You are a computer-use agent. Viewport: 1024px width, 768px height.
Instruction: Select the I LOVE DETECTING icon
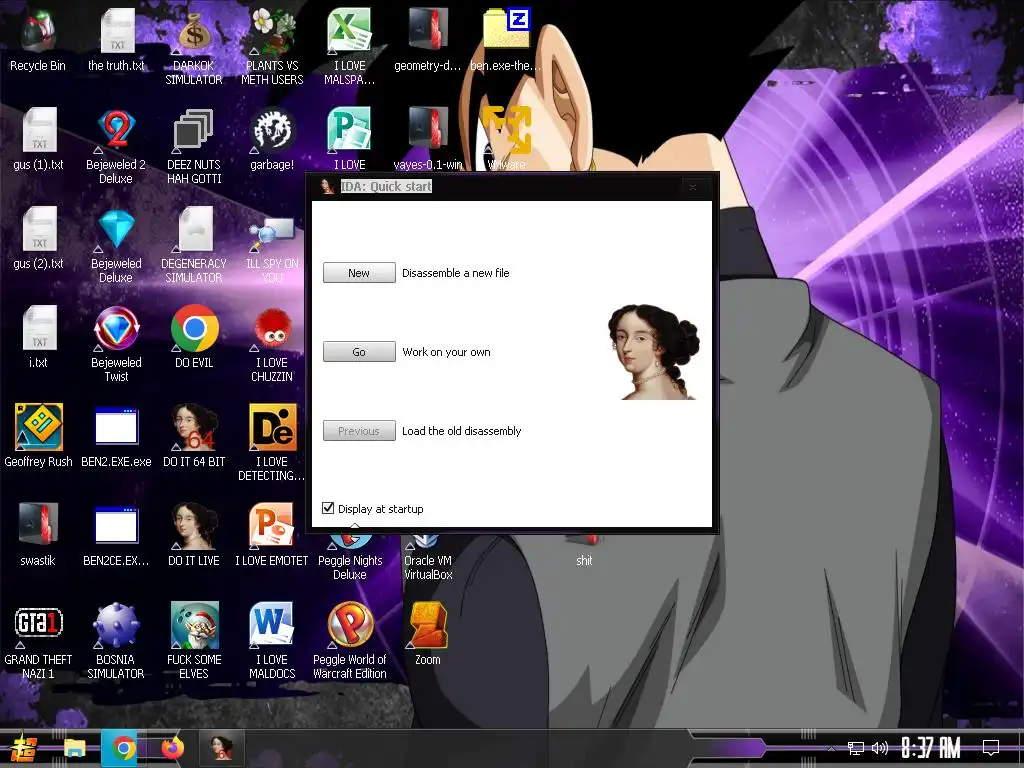[272, 427]
